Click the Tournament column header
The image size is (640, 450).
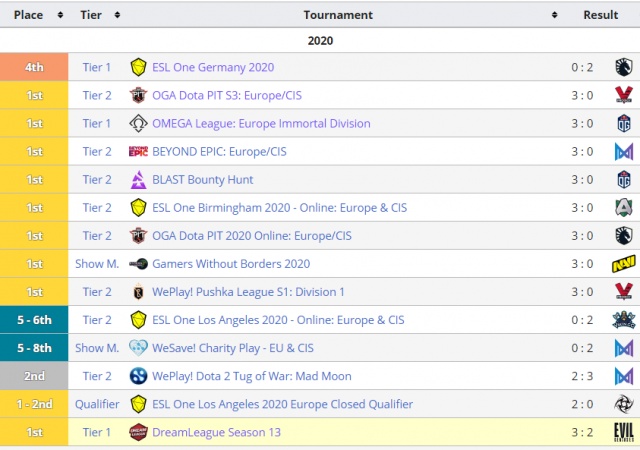point(338,15)
